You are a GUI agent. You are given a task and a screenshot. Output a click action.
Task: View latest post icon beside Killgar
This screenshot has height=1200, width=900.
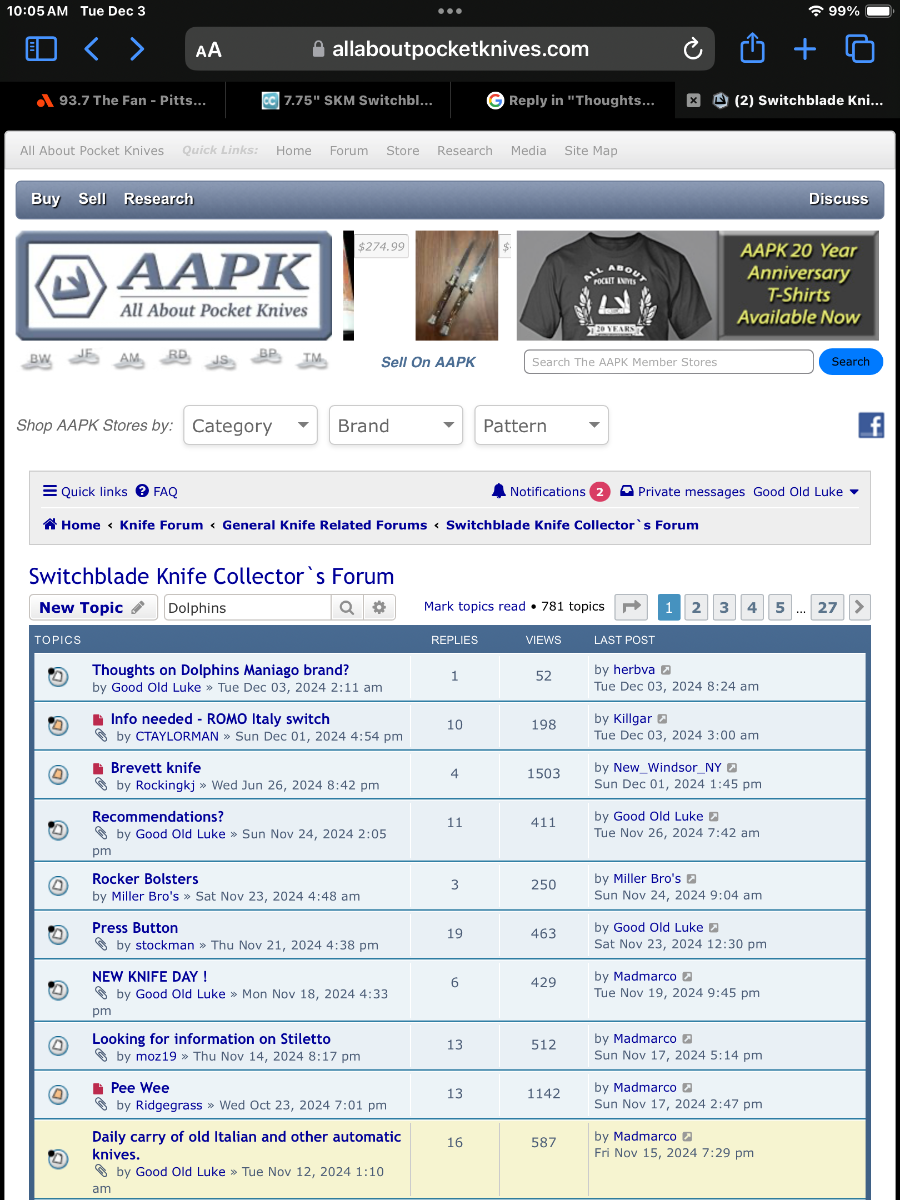(662, 719)
